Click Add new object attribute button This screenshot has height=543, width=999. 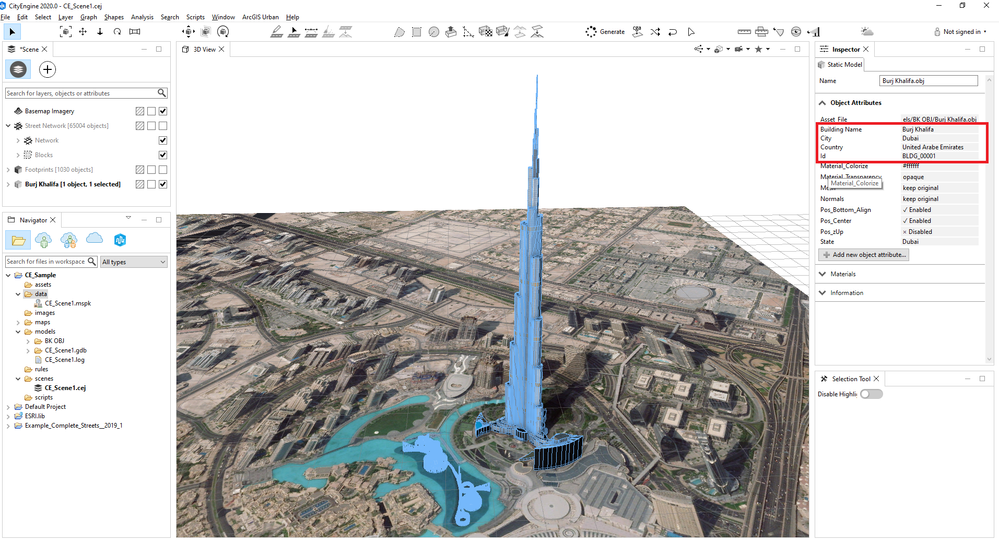(864, 254)
